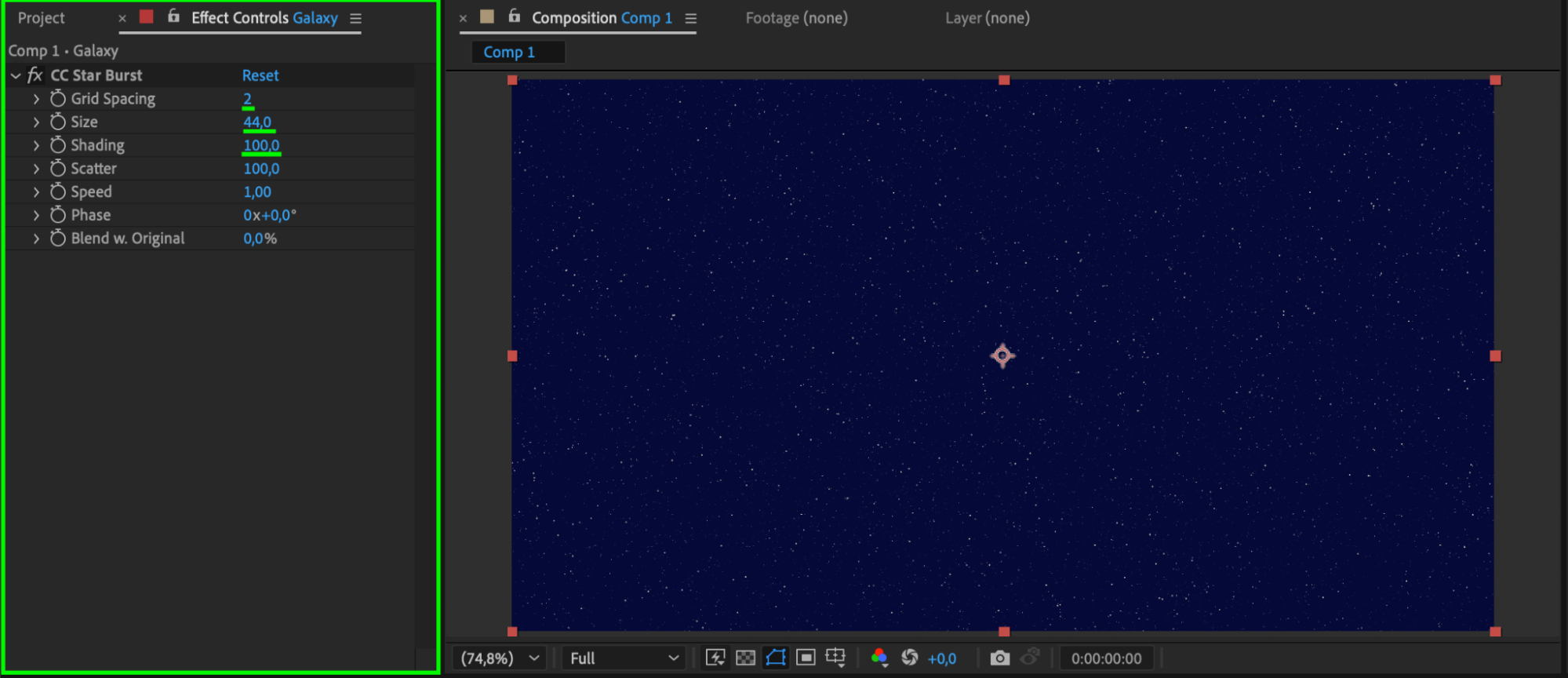Click tan label swatch on Composition tab
This screenshot has width=1568, height=678.
pos(487,16)
